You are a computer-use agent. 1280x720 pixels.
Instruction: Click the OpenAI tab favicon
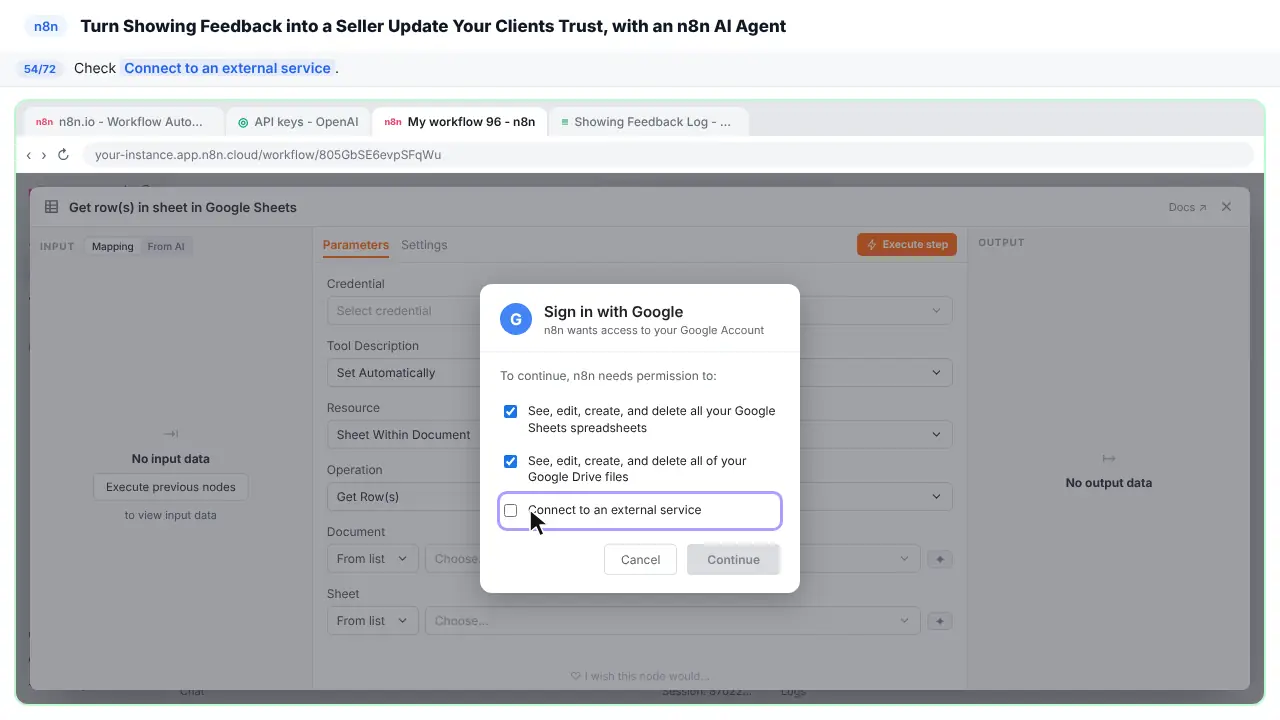click(x=243, y=122)
